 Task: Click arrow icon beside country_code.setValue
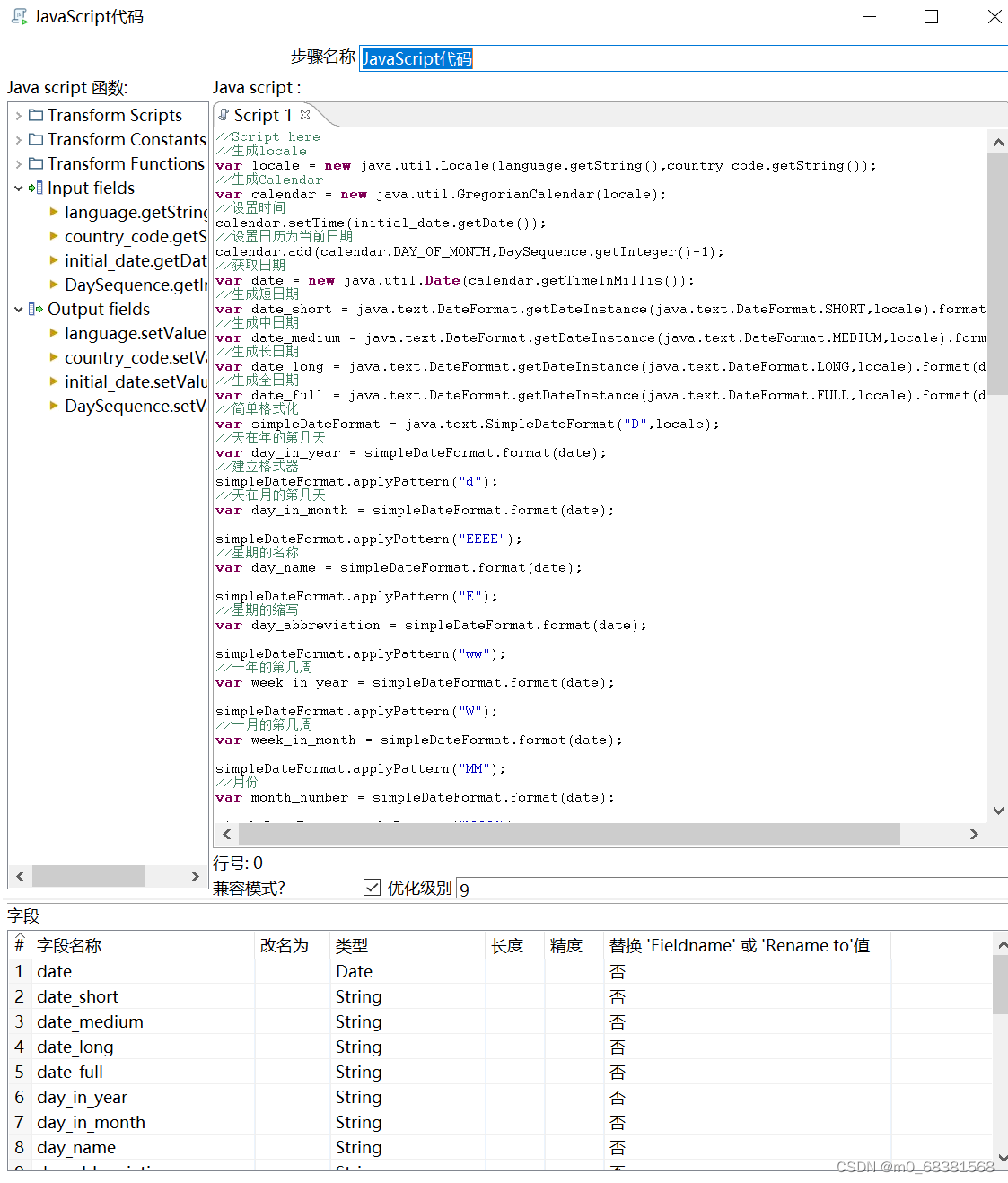[x=54, y=357]
